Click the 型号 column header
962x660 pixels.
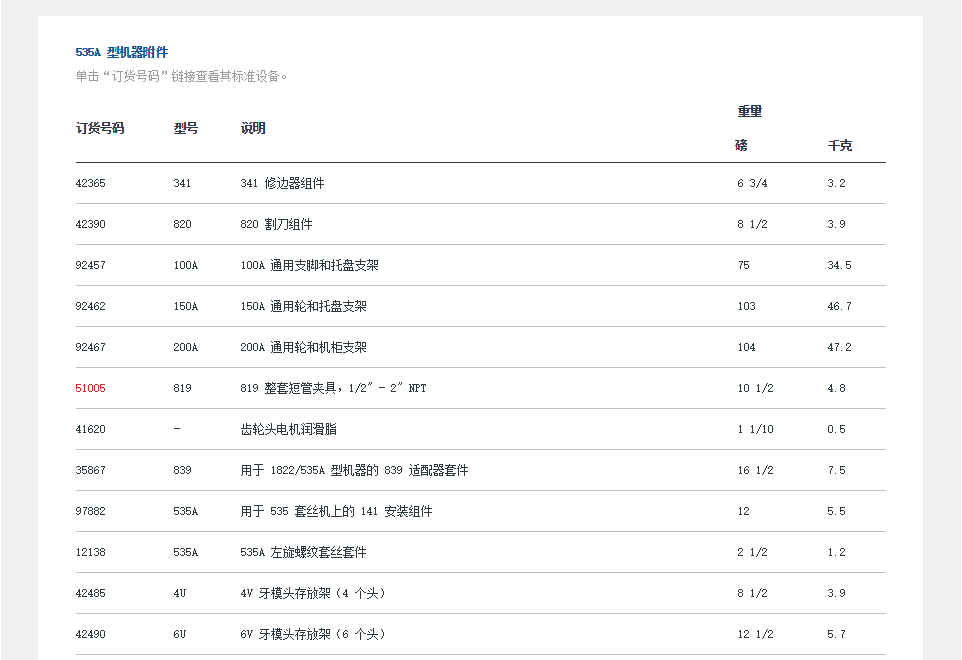(186, 129)
